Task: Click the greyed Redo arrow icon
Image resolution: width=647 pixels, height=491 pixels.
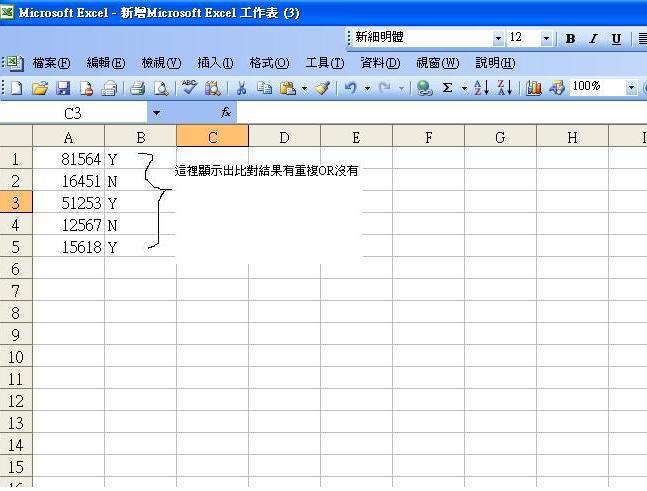Action: pyautogui.click(x=385, y=88)
